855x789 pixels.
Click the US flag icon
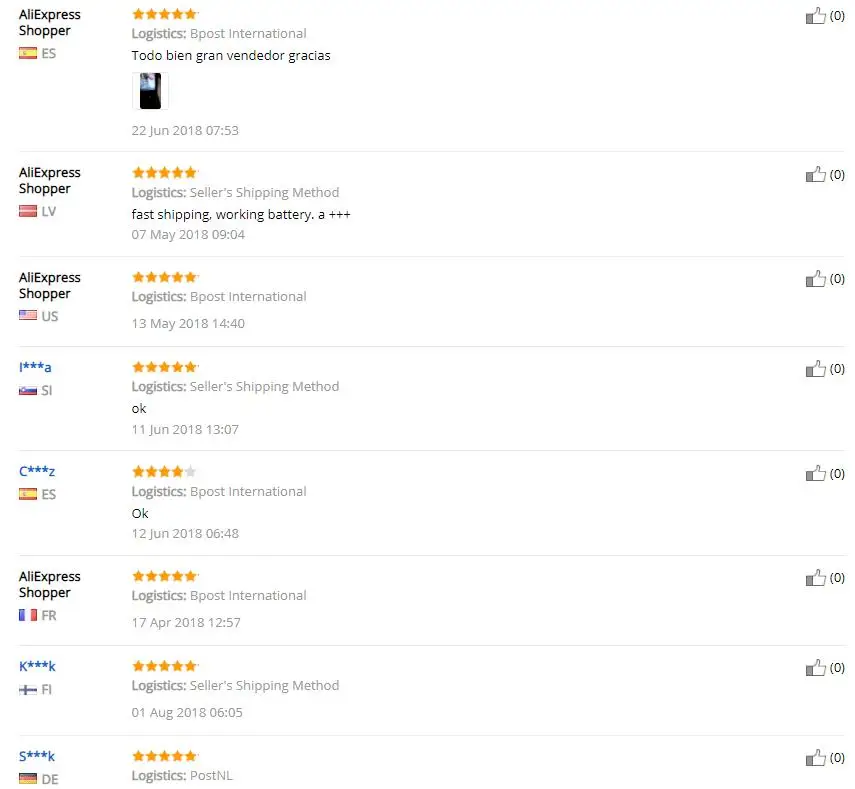[x=28, y=316]
